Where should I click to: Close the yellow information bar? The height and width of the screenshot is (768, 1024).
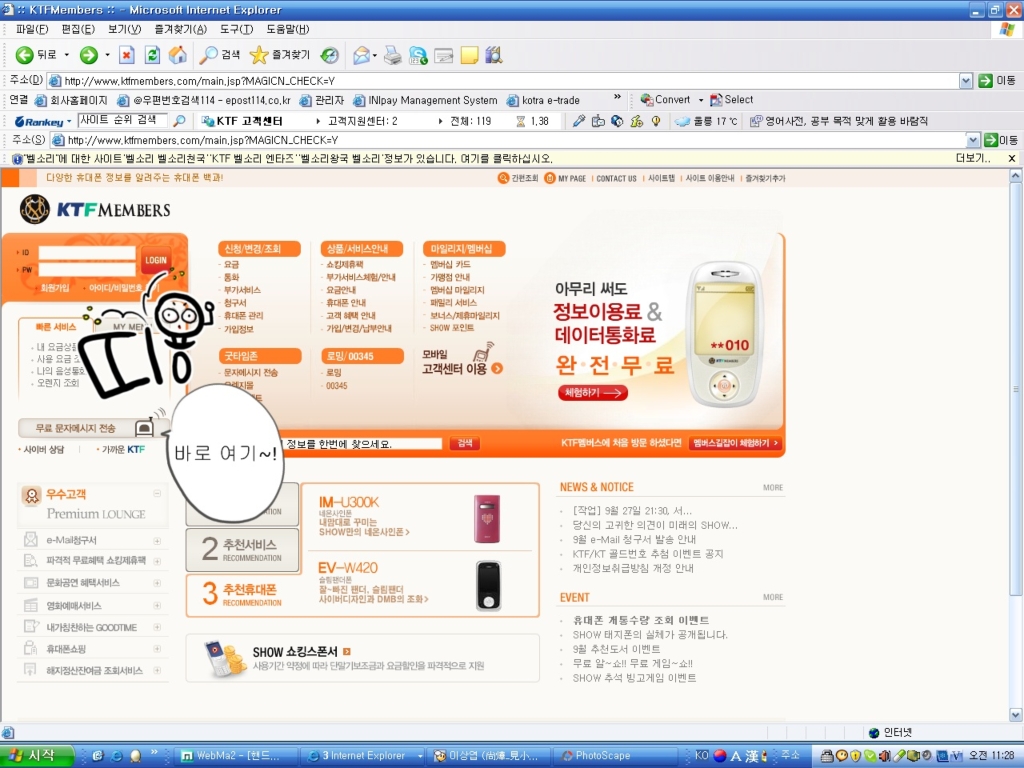pyautogui.click(x=1012, y=158)
